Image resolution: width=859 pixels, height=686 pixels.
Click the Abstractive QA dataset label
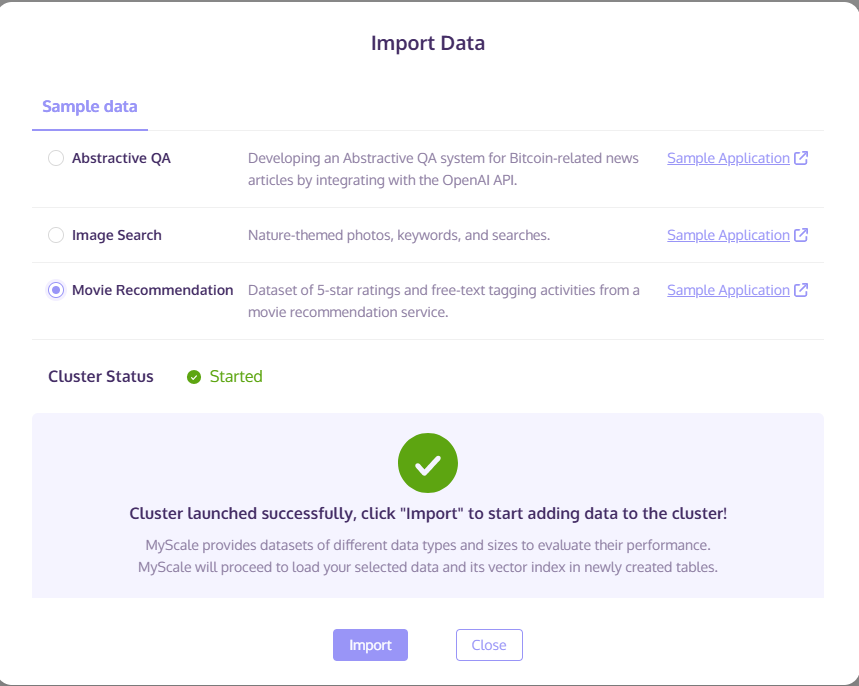click(x=121, y=158)
